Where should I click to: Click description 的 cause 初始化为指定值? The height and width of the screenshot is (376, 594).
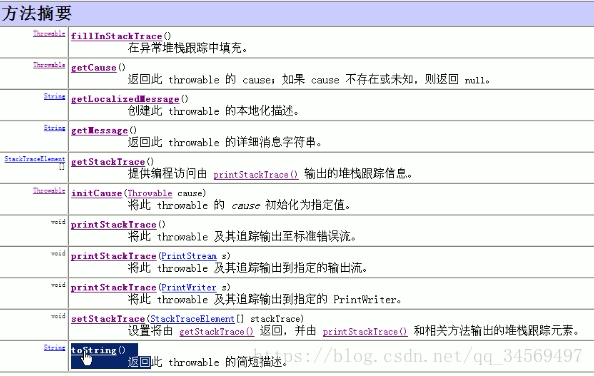point(282,205)
